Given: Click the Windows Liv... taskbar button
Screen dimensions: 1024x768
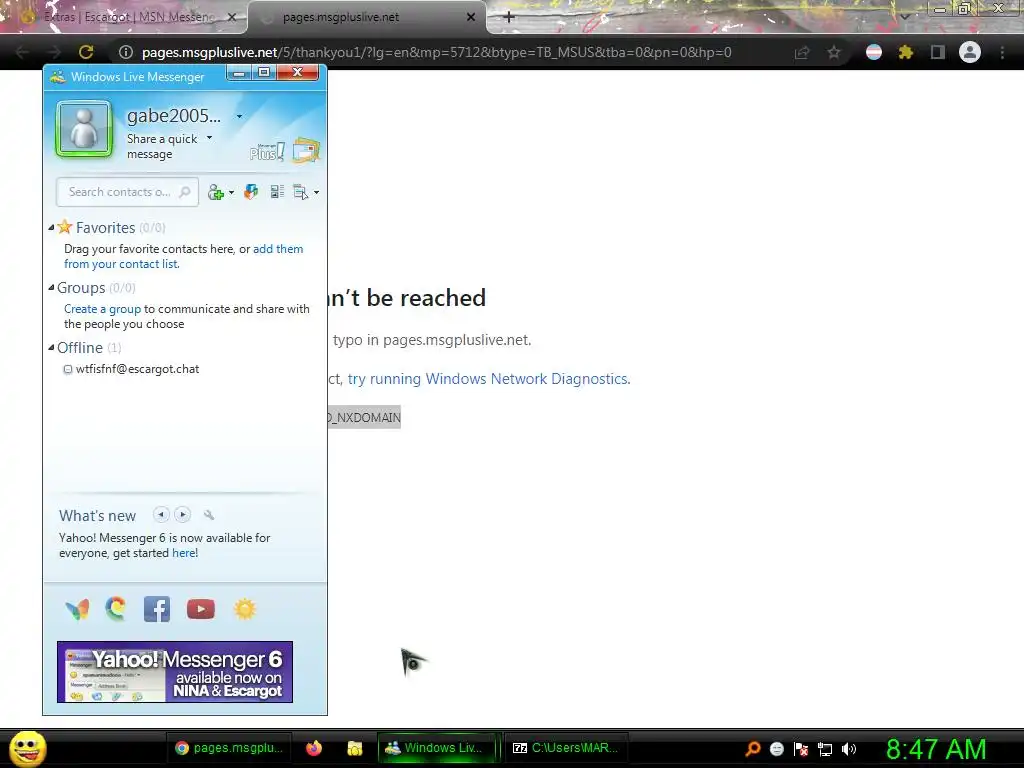Looking at the screenshot, I should pos(436,748).
